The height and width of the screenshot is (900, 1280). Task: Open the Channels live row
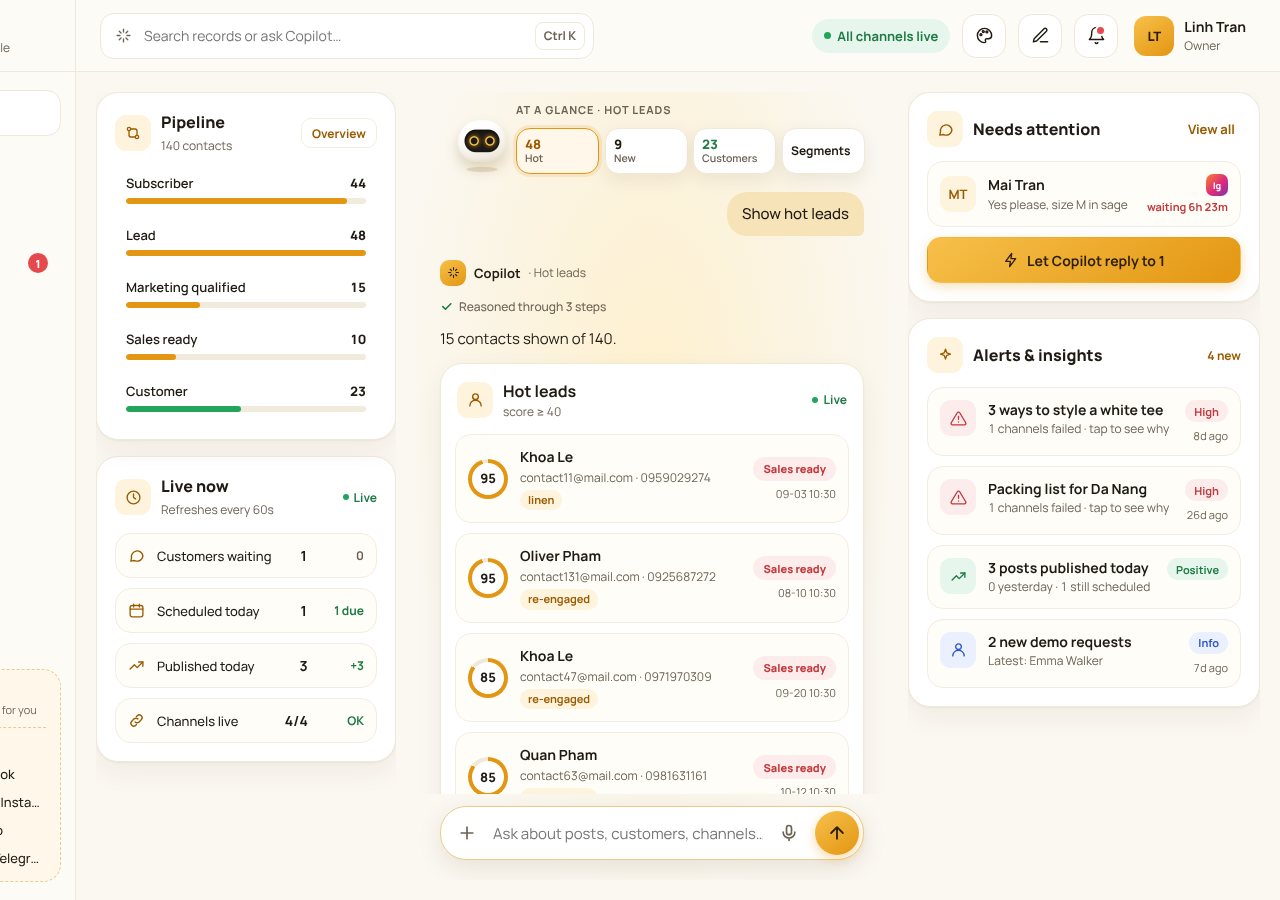coord(246,721)
